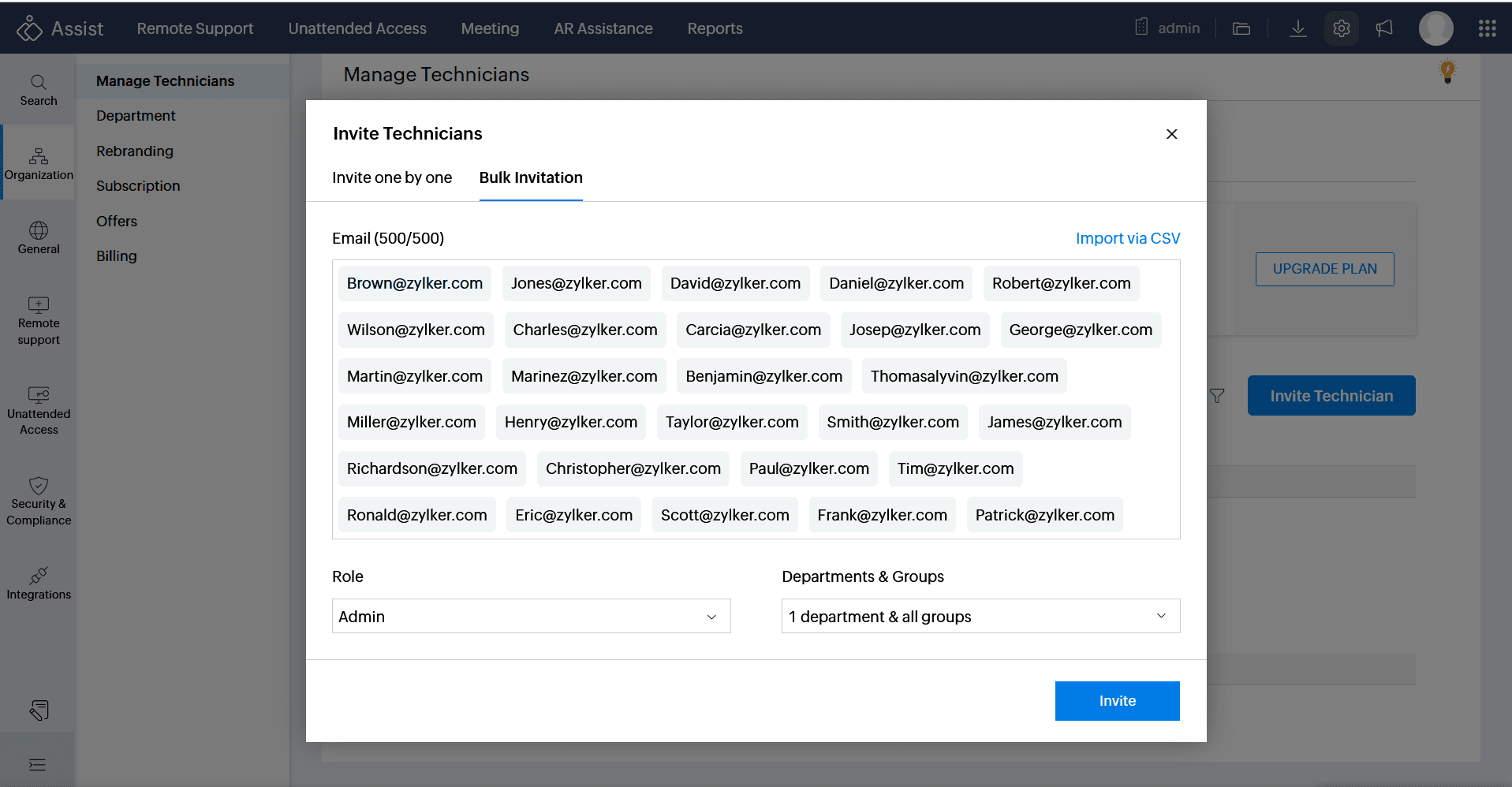
Task: Close the Invite Technicians dialog
Action: pyautogui.click(x=1171, y=134)
